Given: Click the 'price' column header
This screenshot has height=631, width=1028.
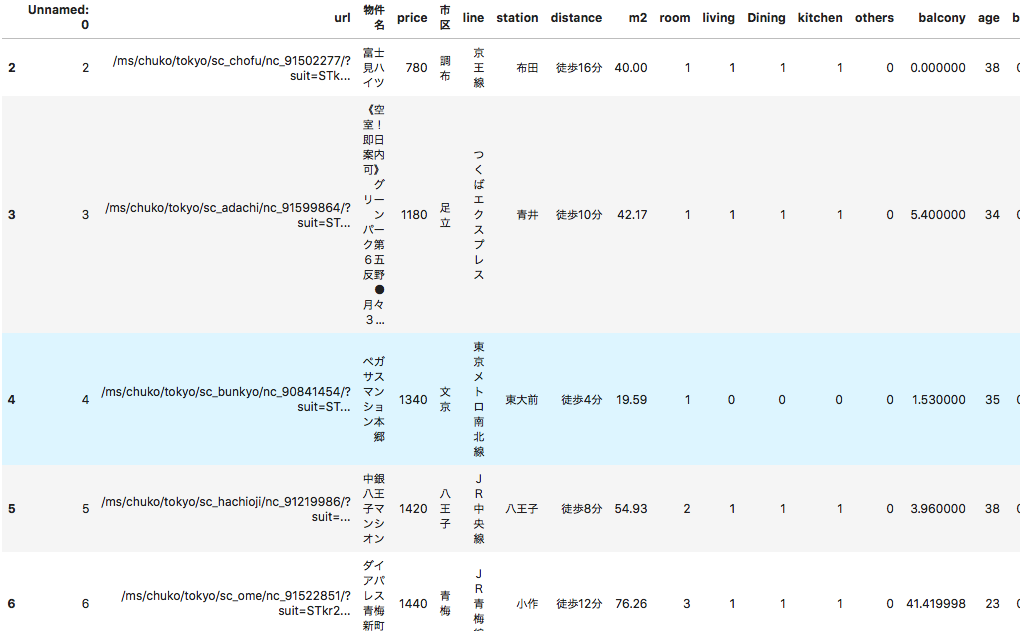Looking at the screenshot, I should click(x=412, y=18).
